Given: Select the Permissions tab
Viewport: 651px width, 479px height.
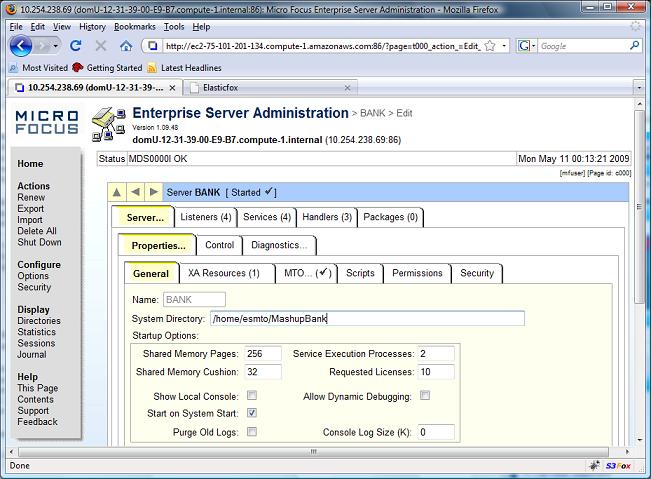Looking at the screenshot, I should pos(417,273).
